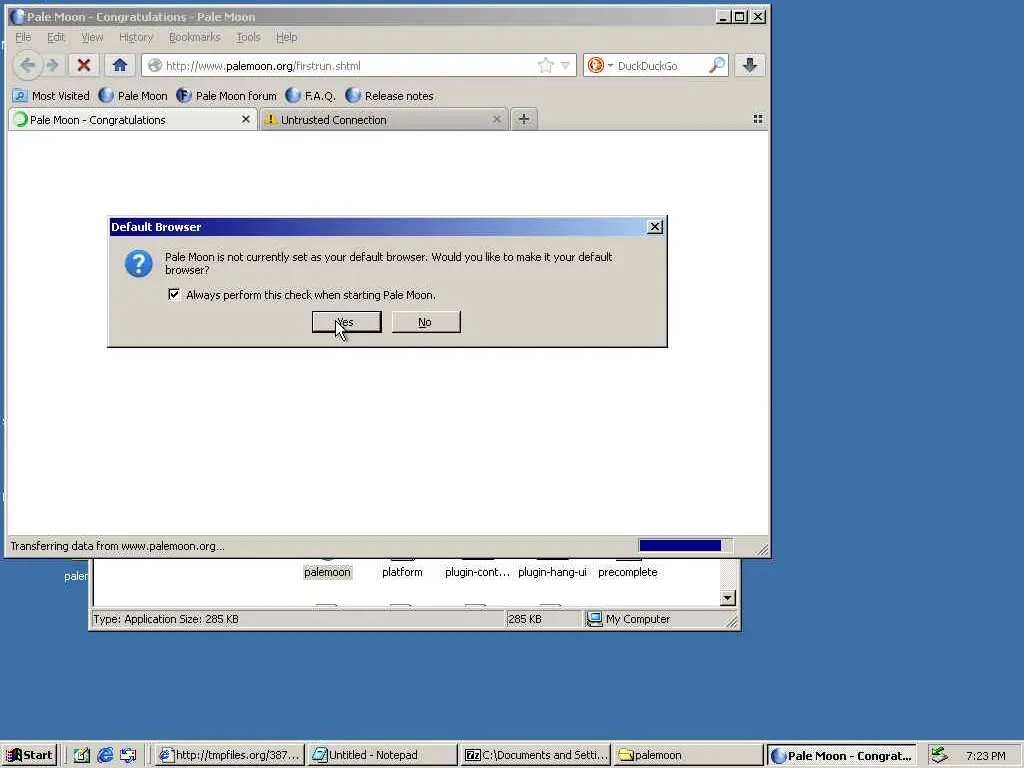Close the Pale Moon - Congratulations tab
Screen dimensions: 1024x768
pos(246,120)
